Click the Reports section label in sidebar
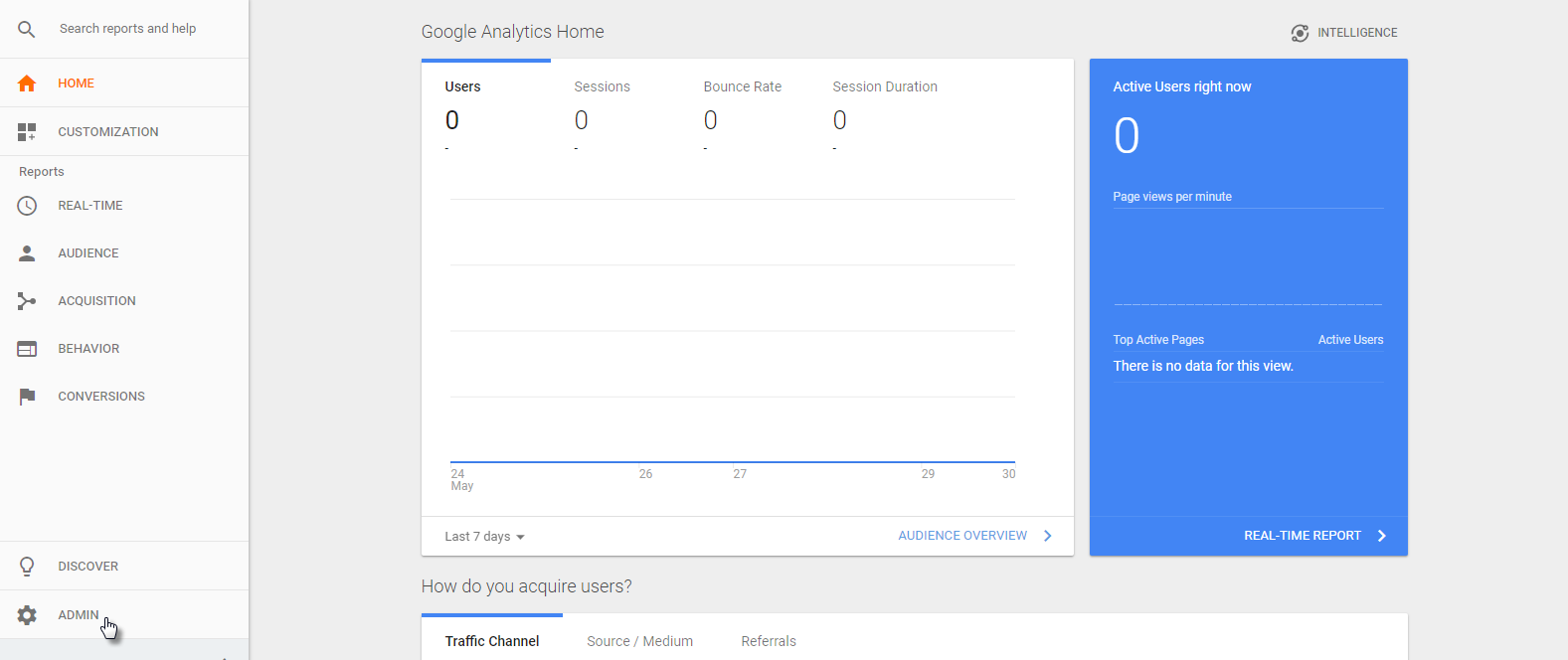This screenshot has width=1568, height=660. [42, 172]
